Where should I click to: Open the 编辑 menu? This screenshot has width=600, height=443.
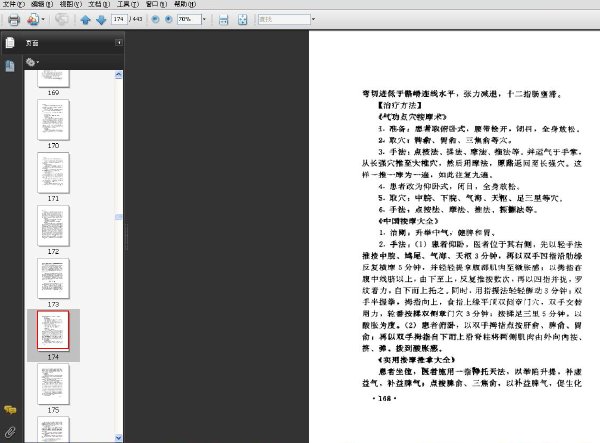pyautogui.click(x=42, y=4)
